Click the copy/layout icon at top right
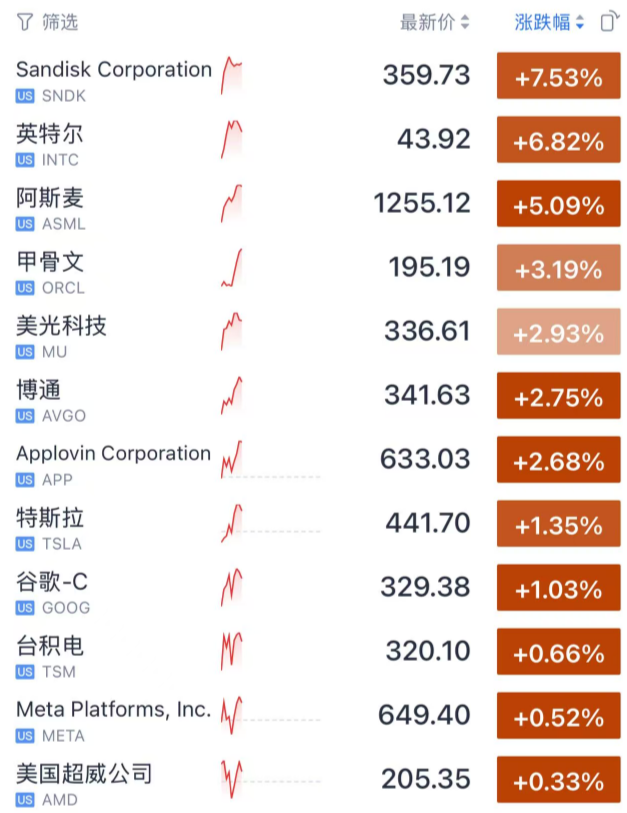Viewport: 627px width, 813px height. [608, 21]
